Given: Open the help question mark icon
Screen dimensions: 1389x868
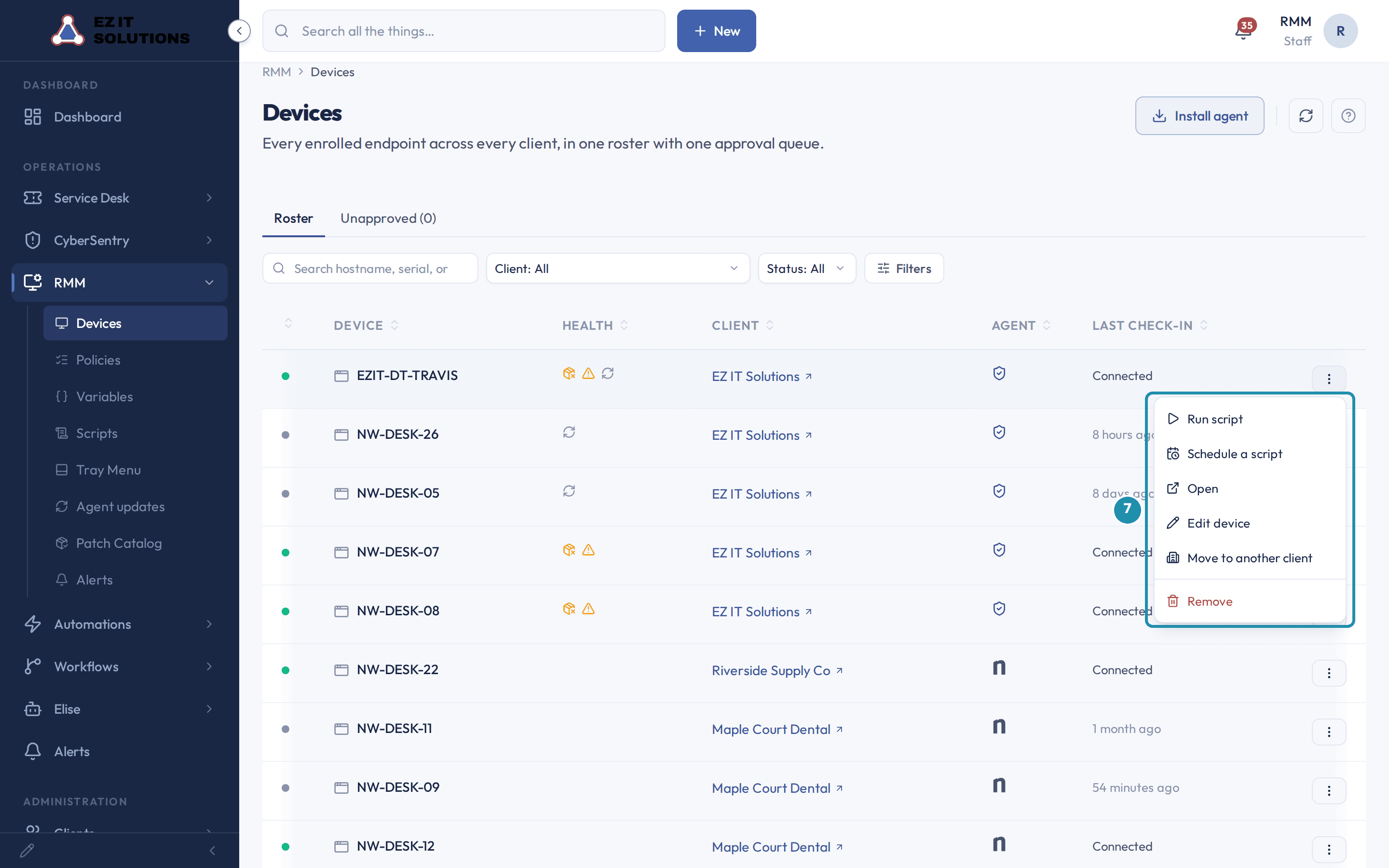Looking at the screenshot, I should (1348, 116).
